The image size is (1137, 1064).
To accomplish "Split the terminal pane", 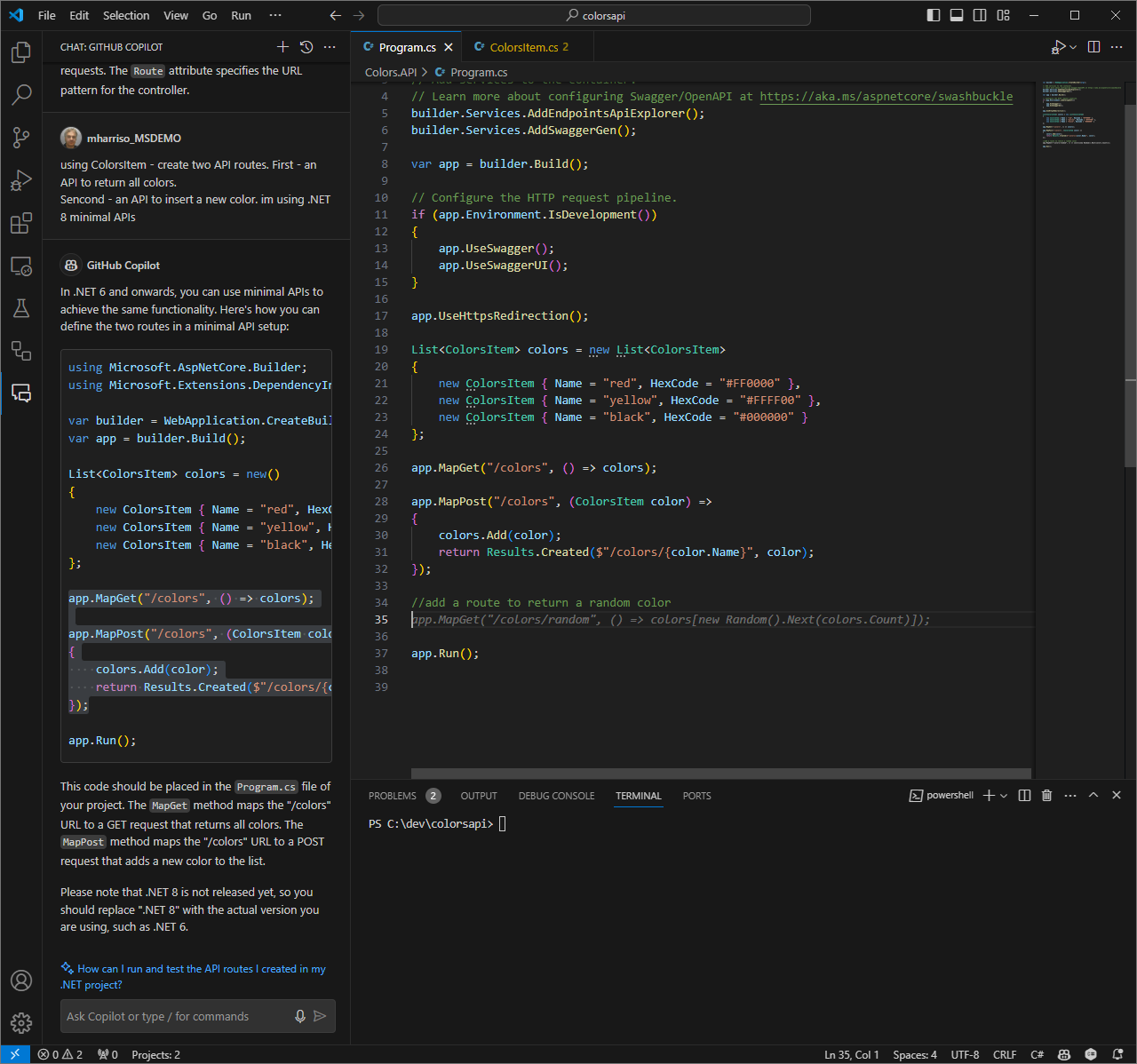I will pyautogui.click(x=1024, y=796).
